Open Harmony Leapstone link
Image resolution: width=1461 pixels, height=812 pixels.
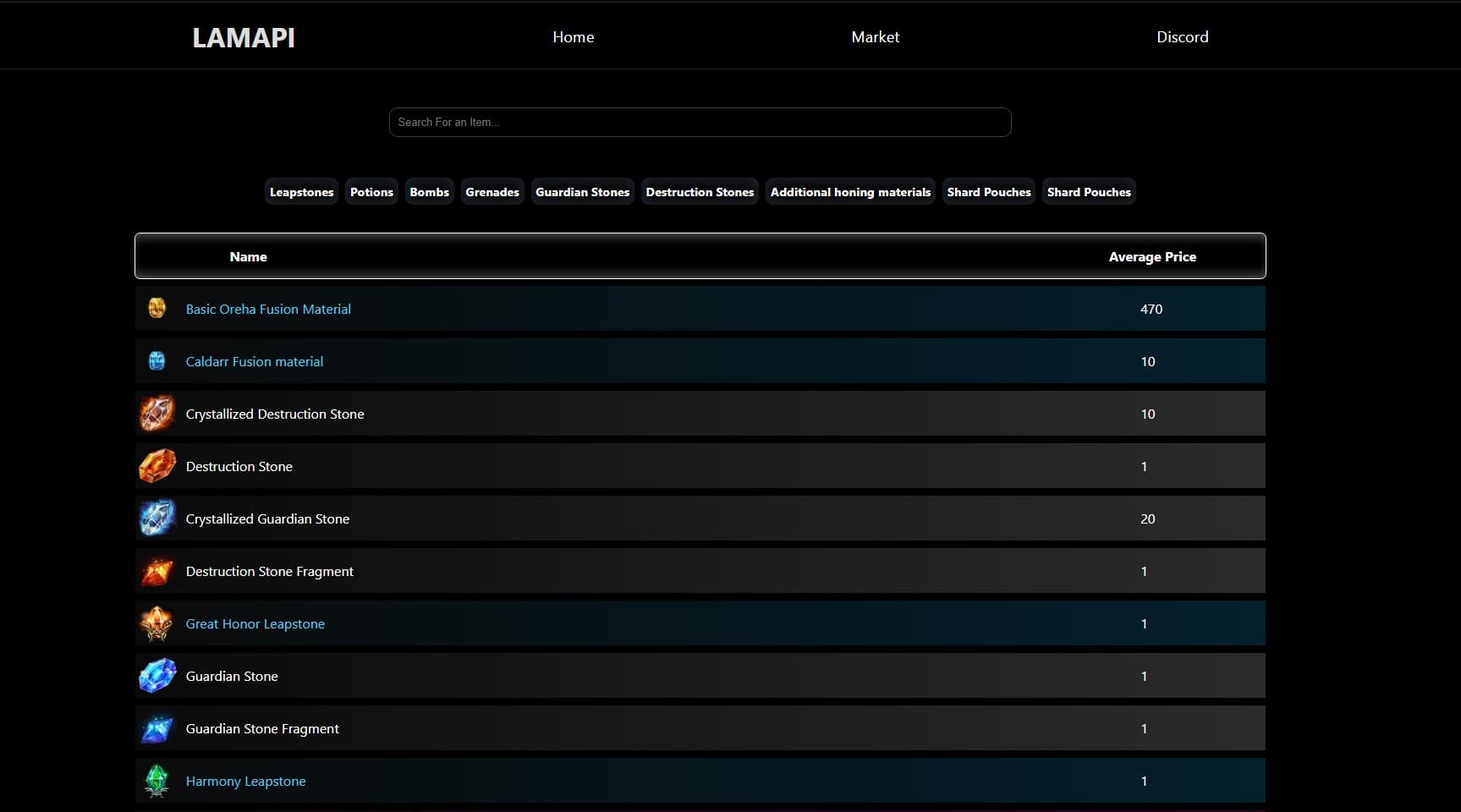point(246,781)
